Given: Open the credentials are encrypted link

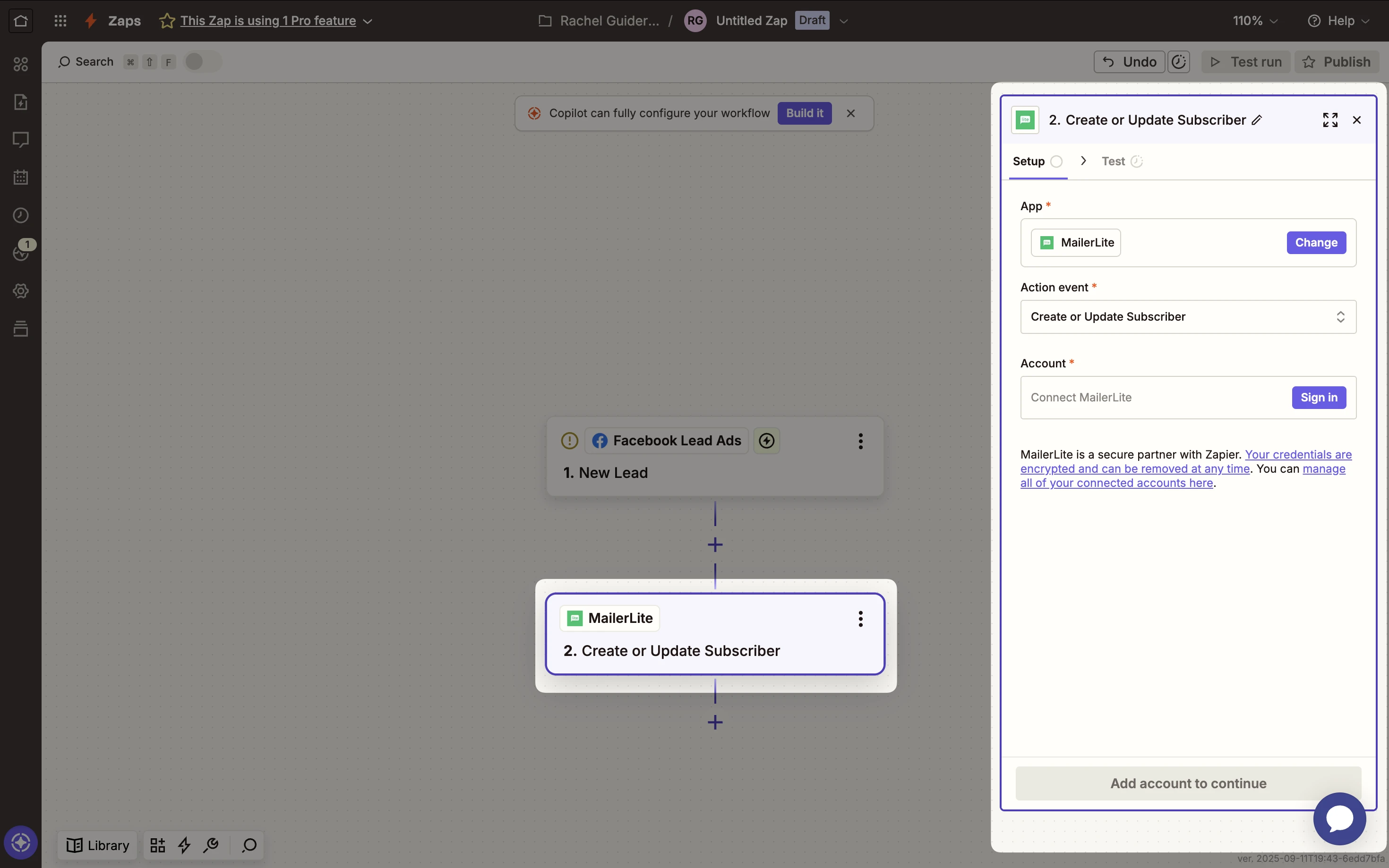Looking at the screenshot, I should pyautogui.click(x=1186, y=461).
